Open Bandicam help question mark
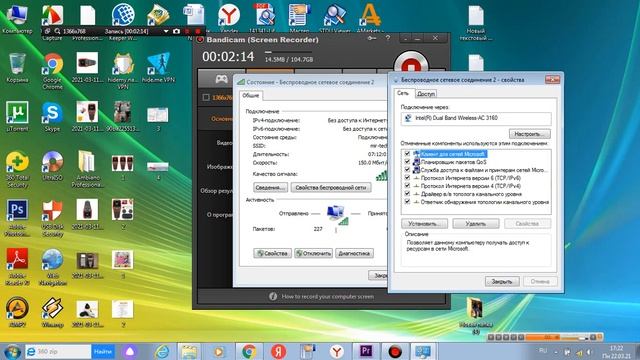Image resolution: width=640 pixels, height=360 pixels. coord(387,38)
